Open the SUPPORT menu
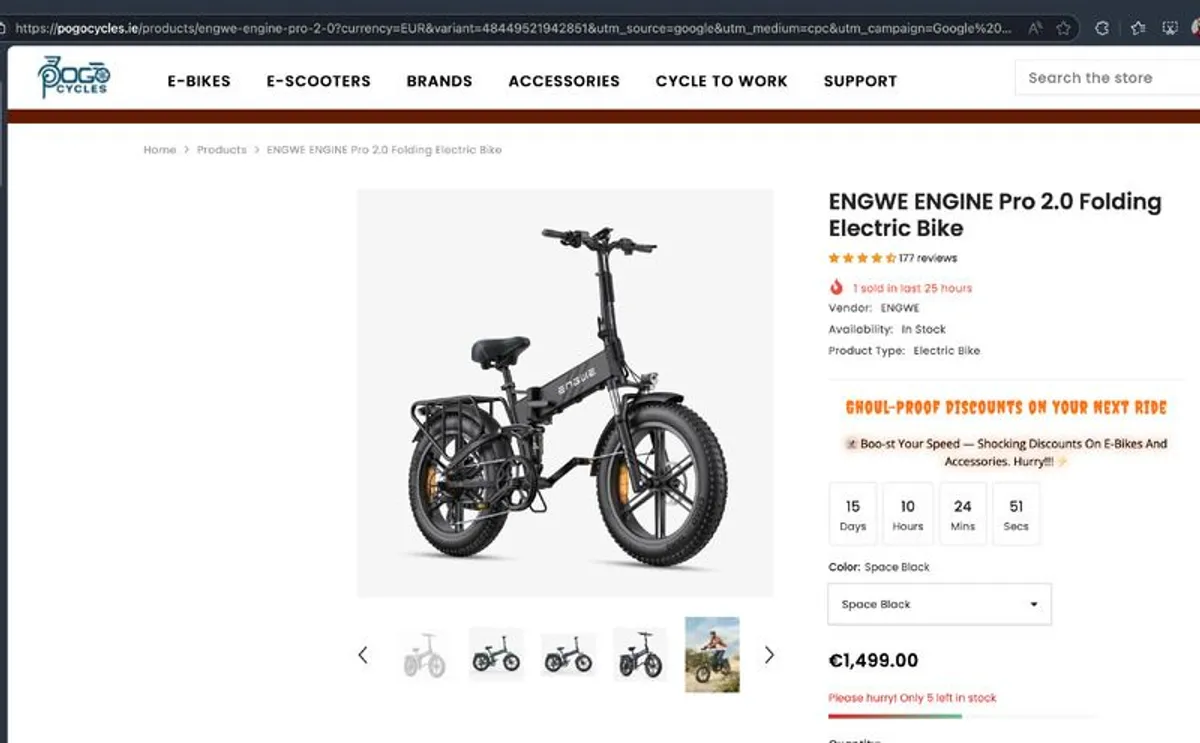 point(860,81)
